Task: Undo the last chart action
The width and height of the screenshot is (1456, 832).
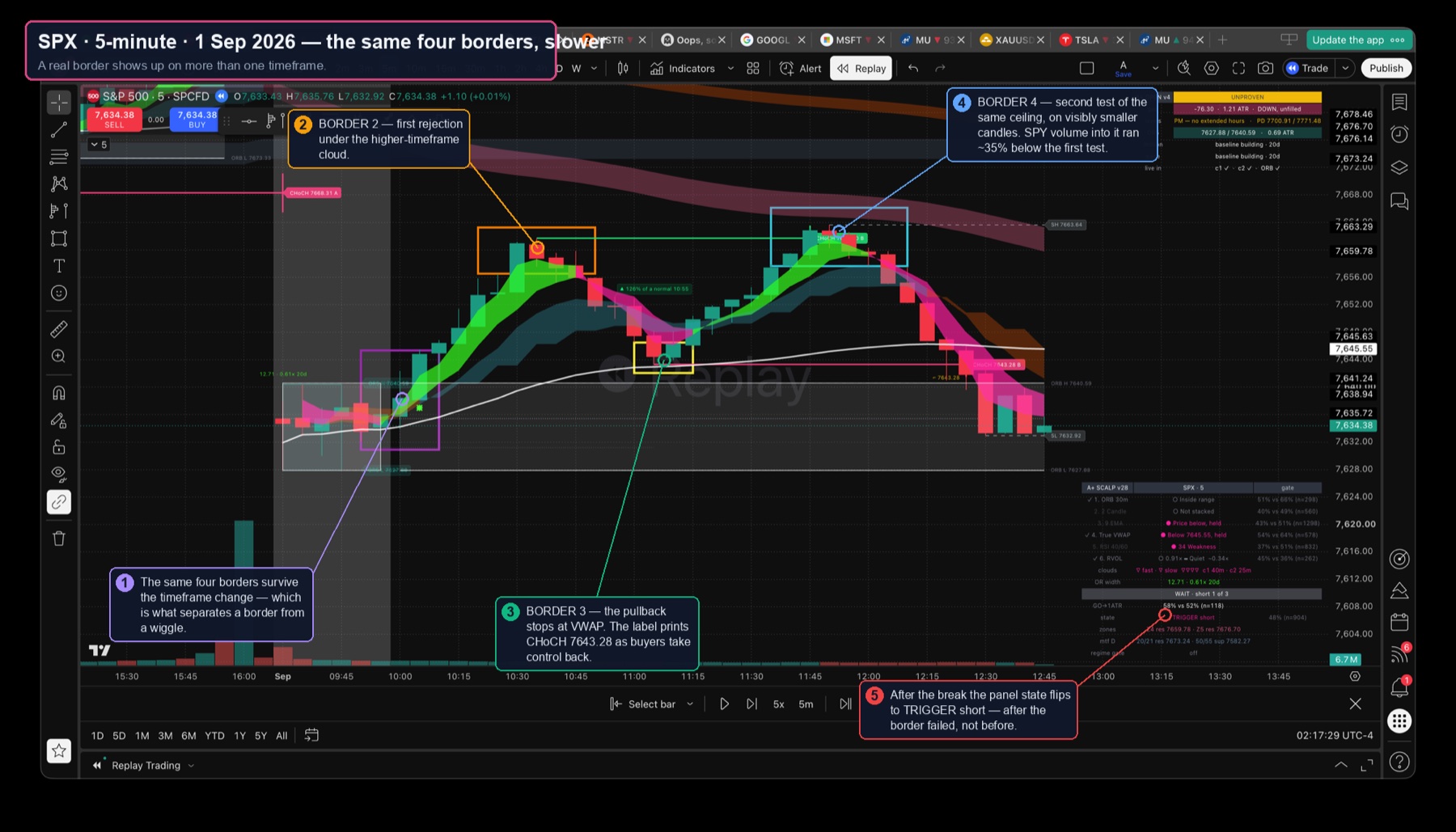Action: click(x=913, y=69)
